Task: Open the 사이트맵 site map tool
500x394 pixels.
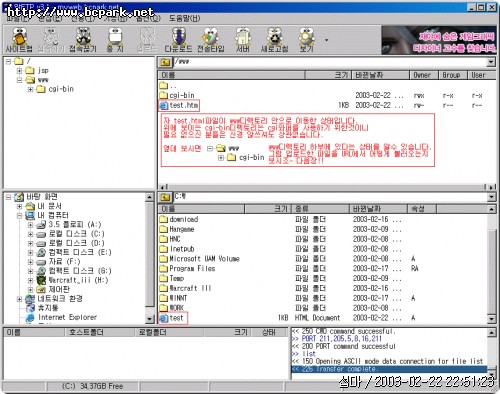Action: [x=19, y=40]
